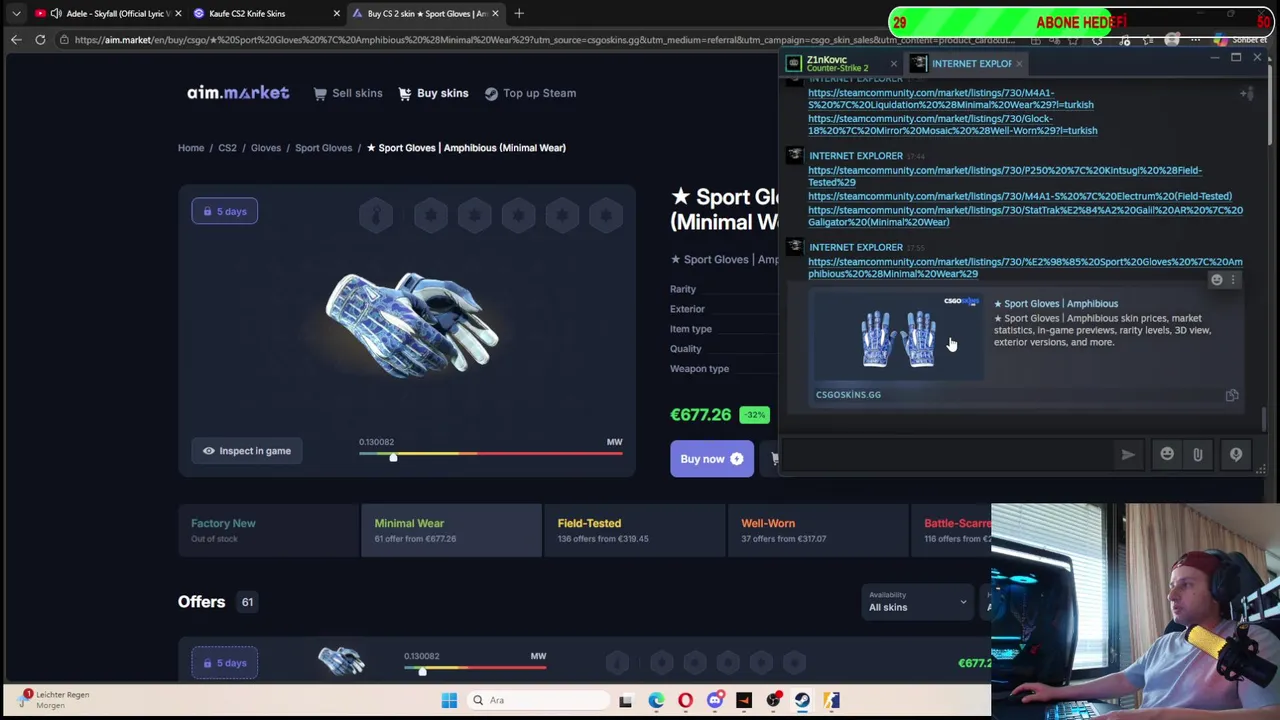This screenshot has width=1280, height=720.
Task: Click the aim.market logo
Action: pyautogui.click(x=238, y=93)
